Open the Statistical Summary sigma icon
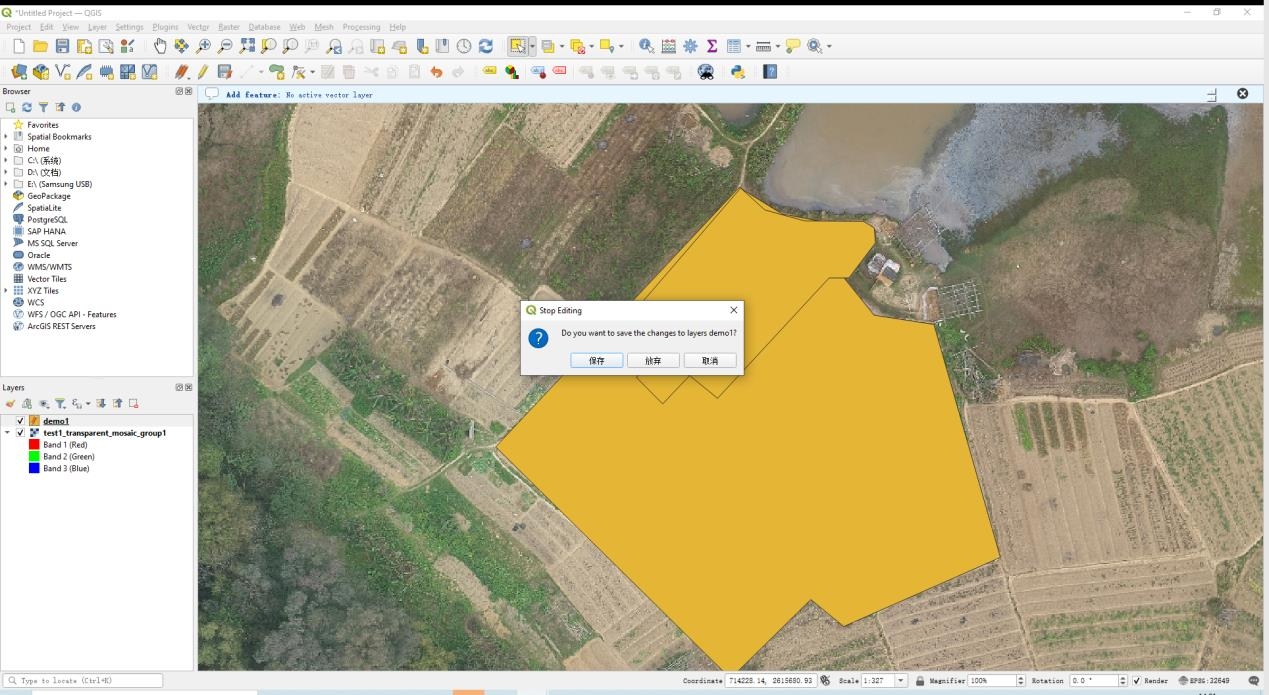1269x695 pixels. (x=712, y=46)
